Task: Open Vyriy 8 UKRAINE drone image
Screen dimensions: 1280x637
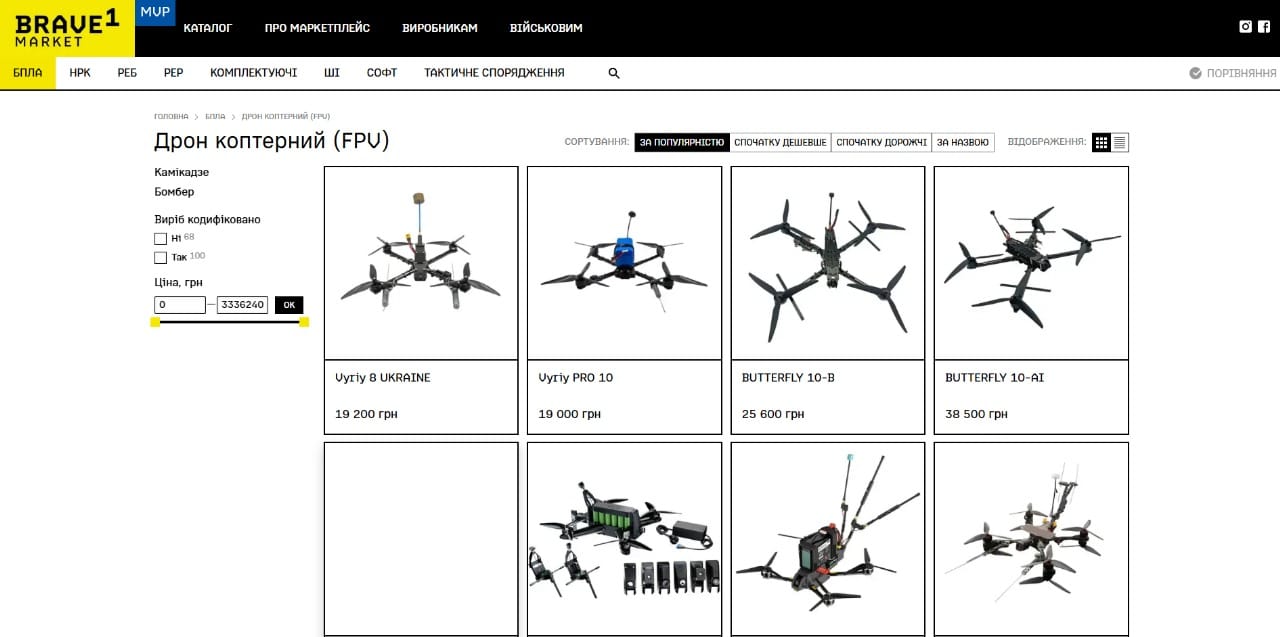Action: tap(421, 263)
